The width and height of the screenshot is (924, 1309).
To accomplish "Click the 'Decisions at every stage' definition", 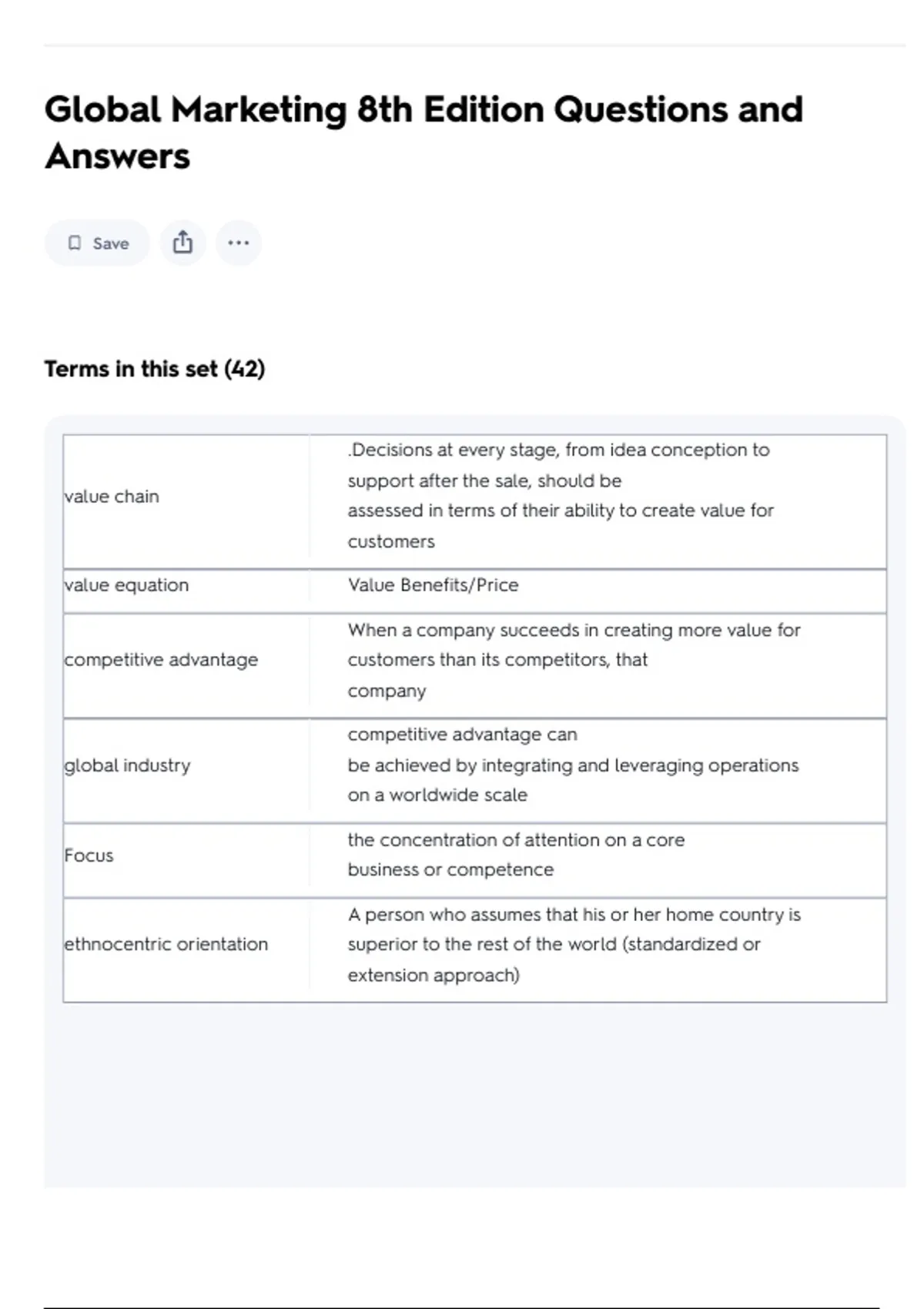I will [560, 495].
